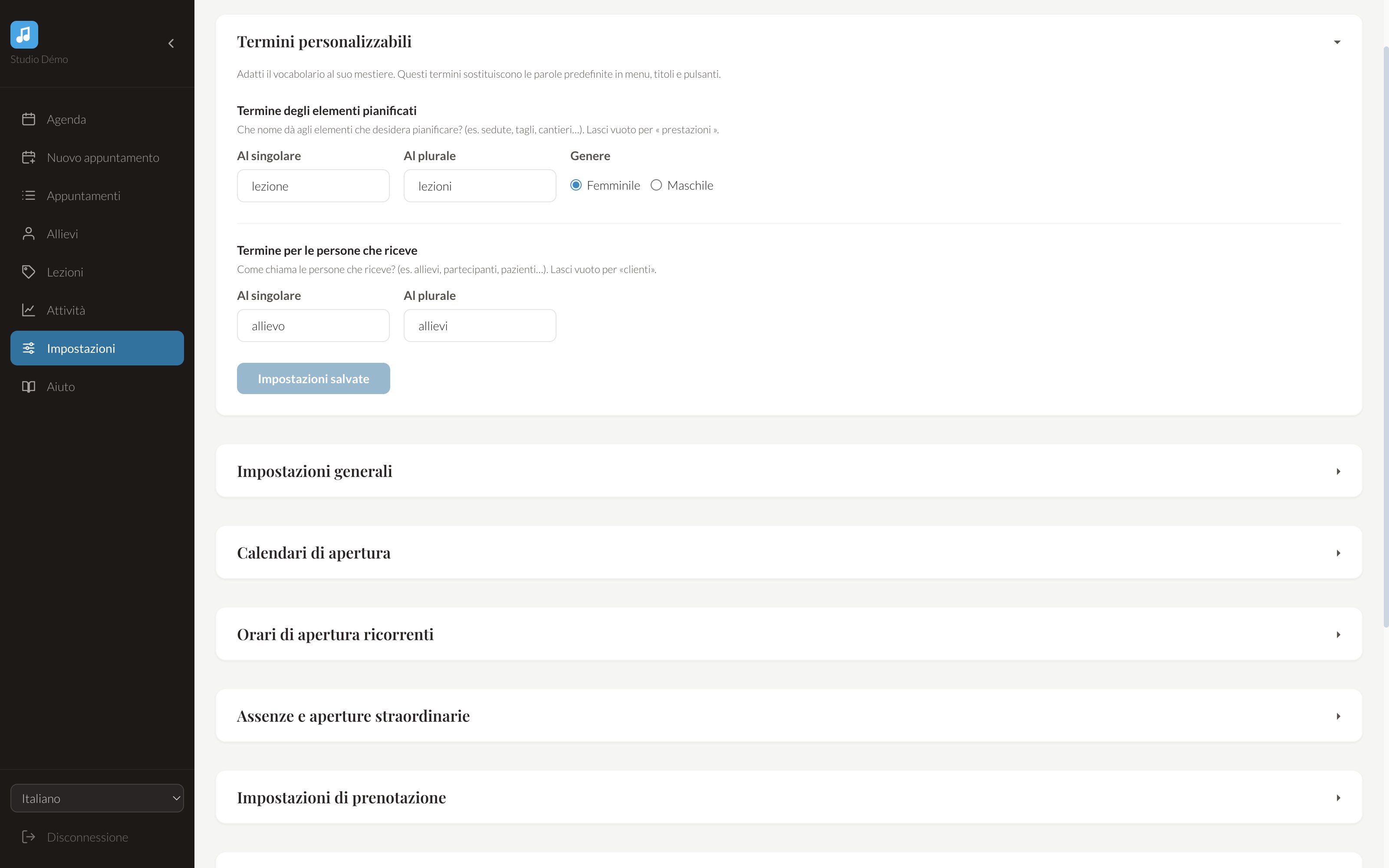This screenshot has width=1389, height=868.
Task: Collapse the sidebar with the chevron arrow
Action: point(171,44)
